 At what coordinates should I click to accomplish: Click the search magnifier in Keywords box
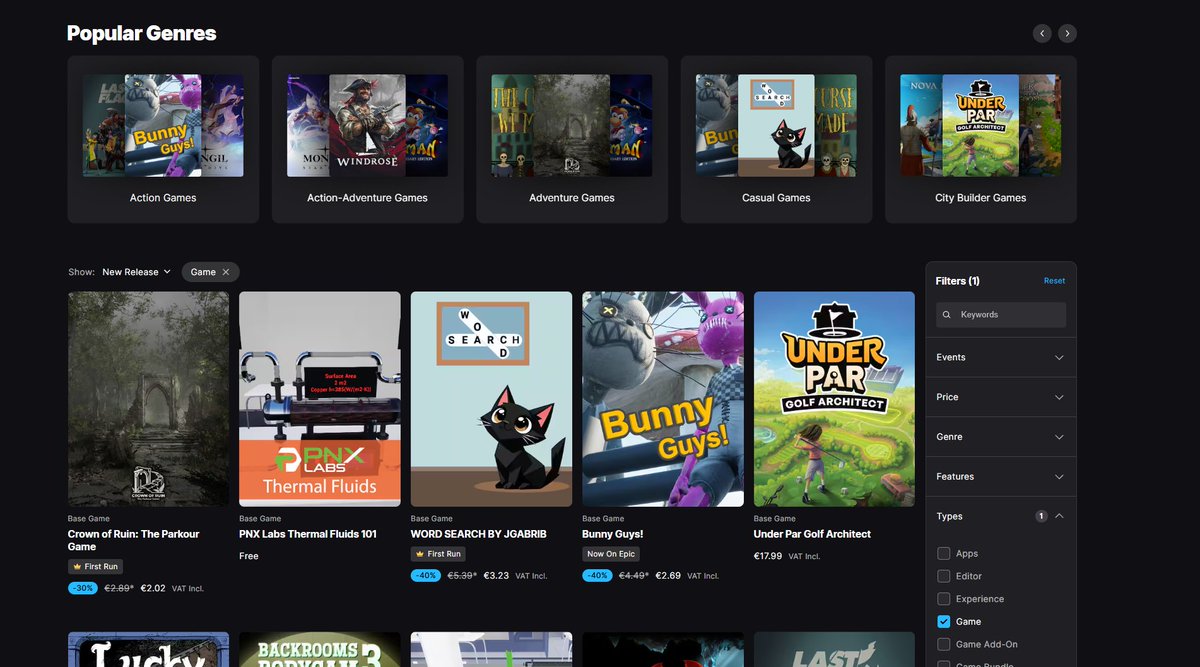(946, 315)
